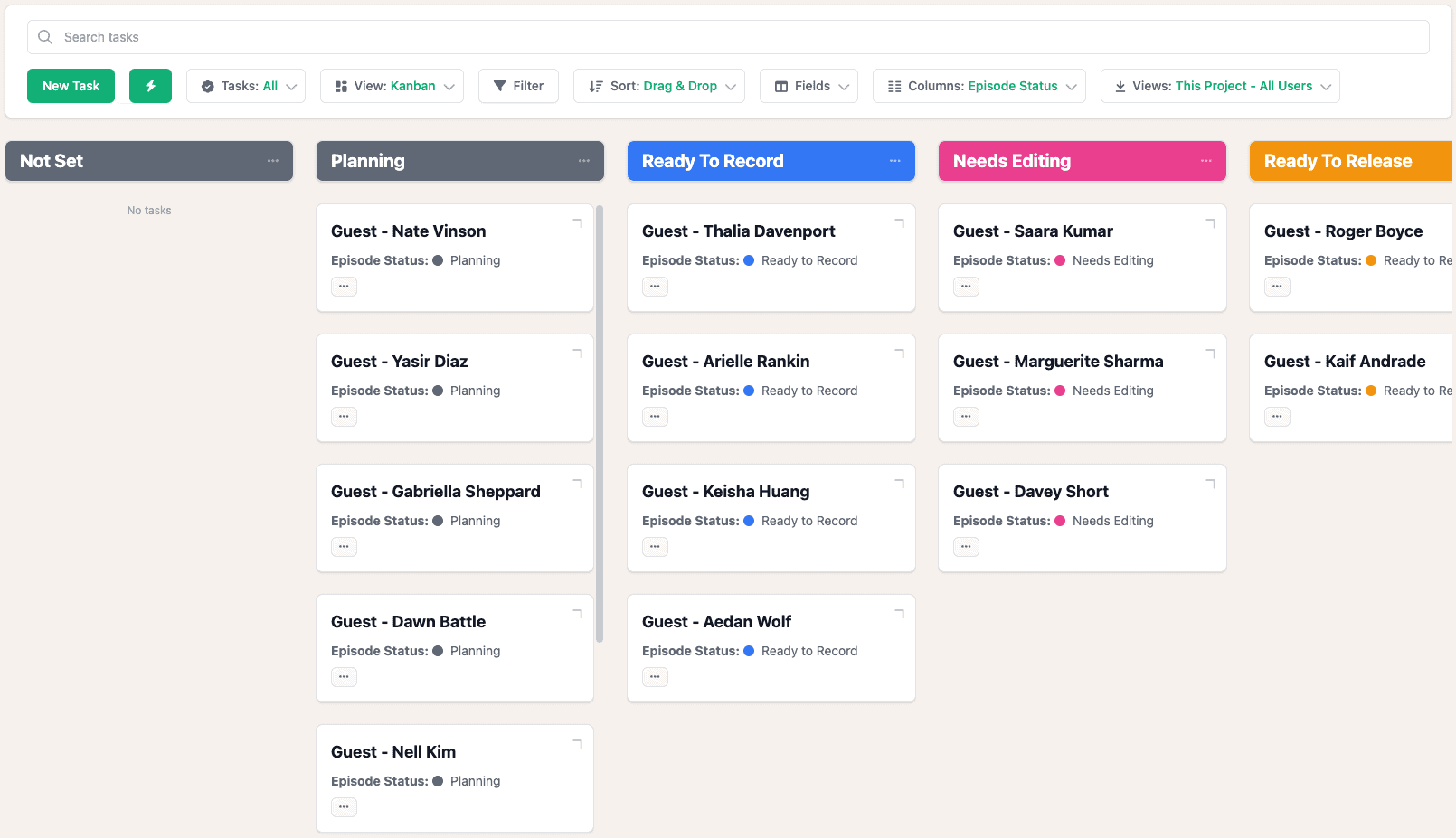Click the ellipsis button on Dawn Battle card
Image resolution: width=1456 pixels, height=838 pixels.
pos(344,677)
